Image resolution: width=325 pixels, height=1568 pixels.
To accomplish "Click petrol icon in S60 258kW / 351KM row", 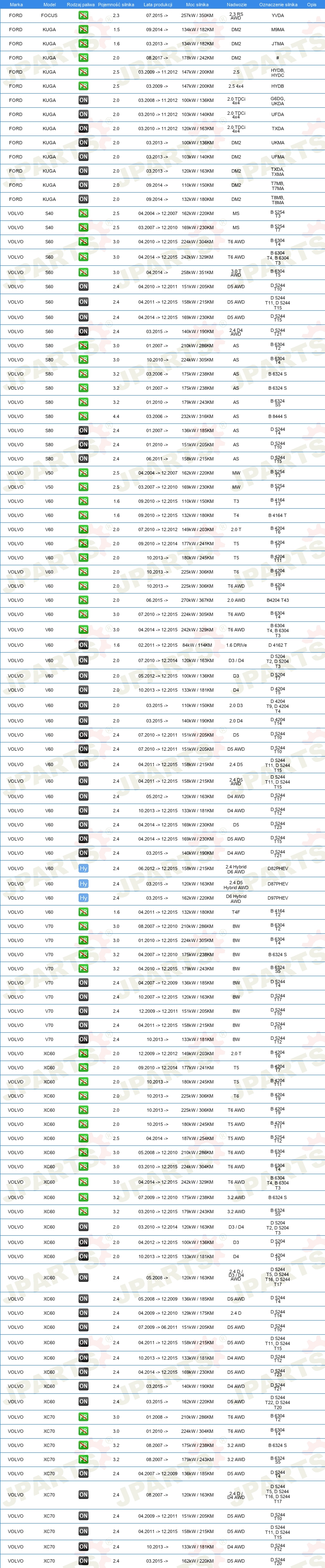I will click(x=84, y=273).
